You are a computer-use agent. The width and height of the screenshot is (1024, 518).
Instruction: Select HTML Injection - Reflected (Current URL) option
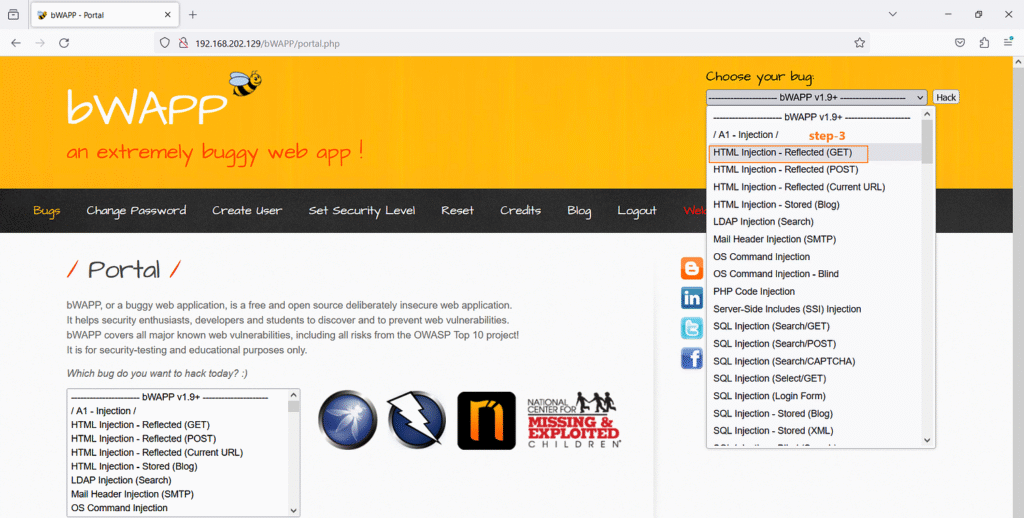(x=814, y=187)
